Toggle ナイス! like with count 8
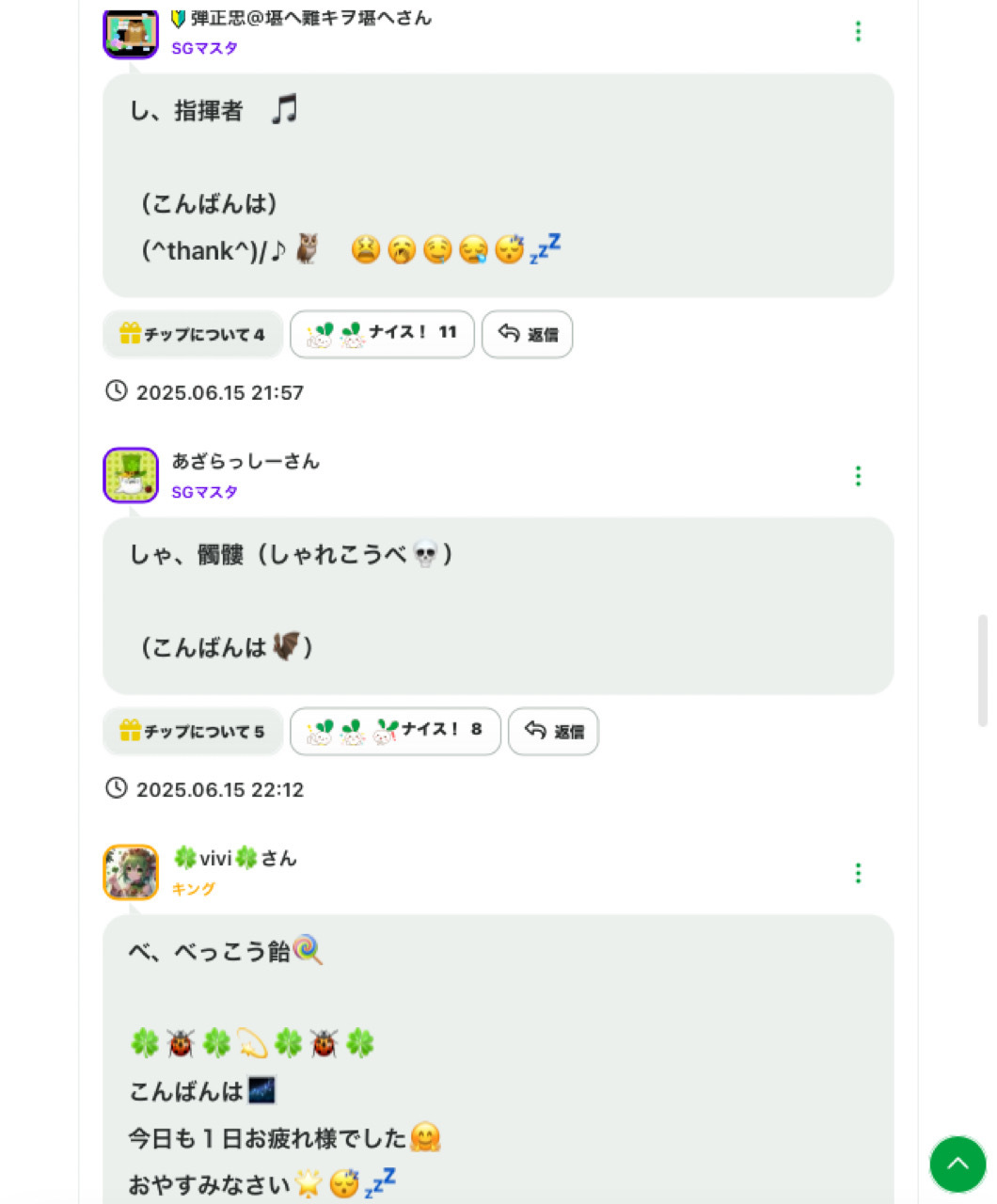This screenshot has height=1204, width=997. (395, 731)
